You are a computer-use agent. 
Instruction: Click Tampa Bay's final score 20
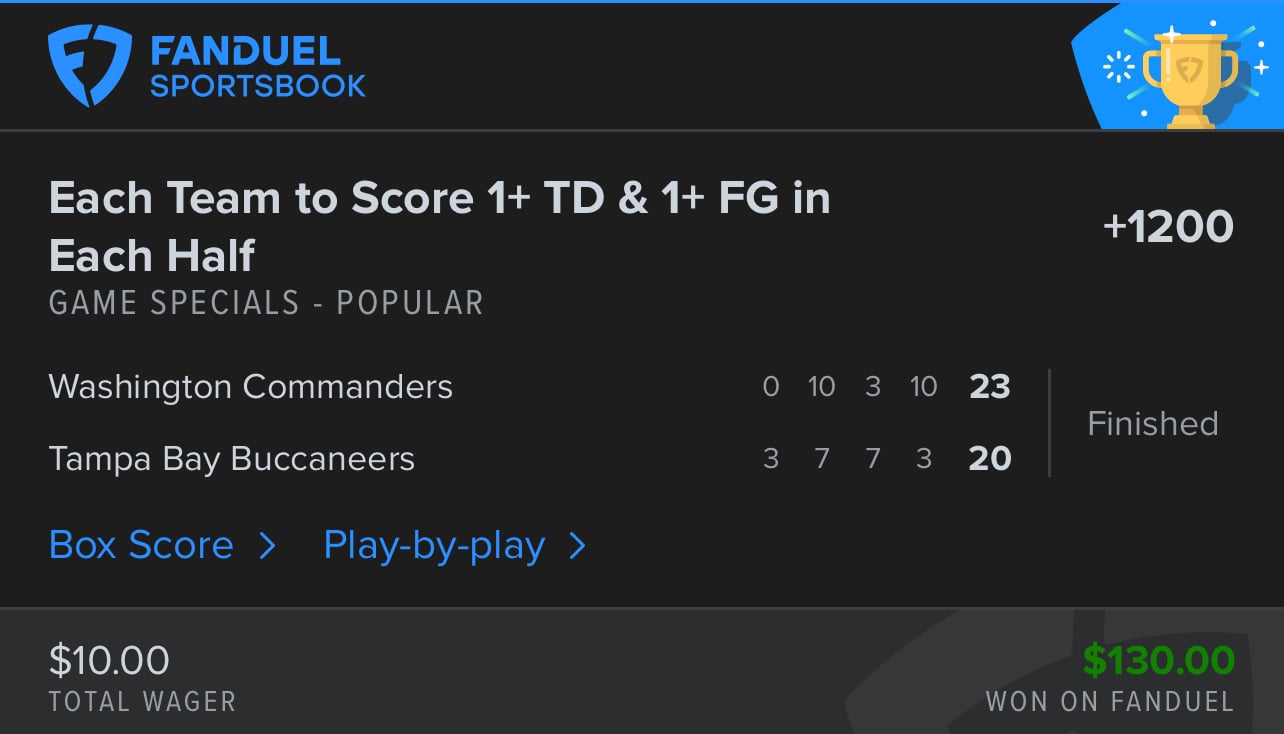point(990,459)
